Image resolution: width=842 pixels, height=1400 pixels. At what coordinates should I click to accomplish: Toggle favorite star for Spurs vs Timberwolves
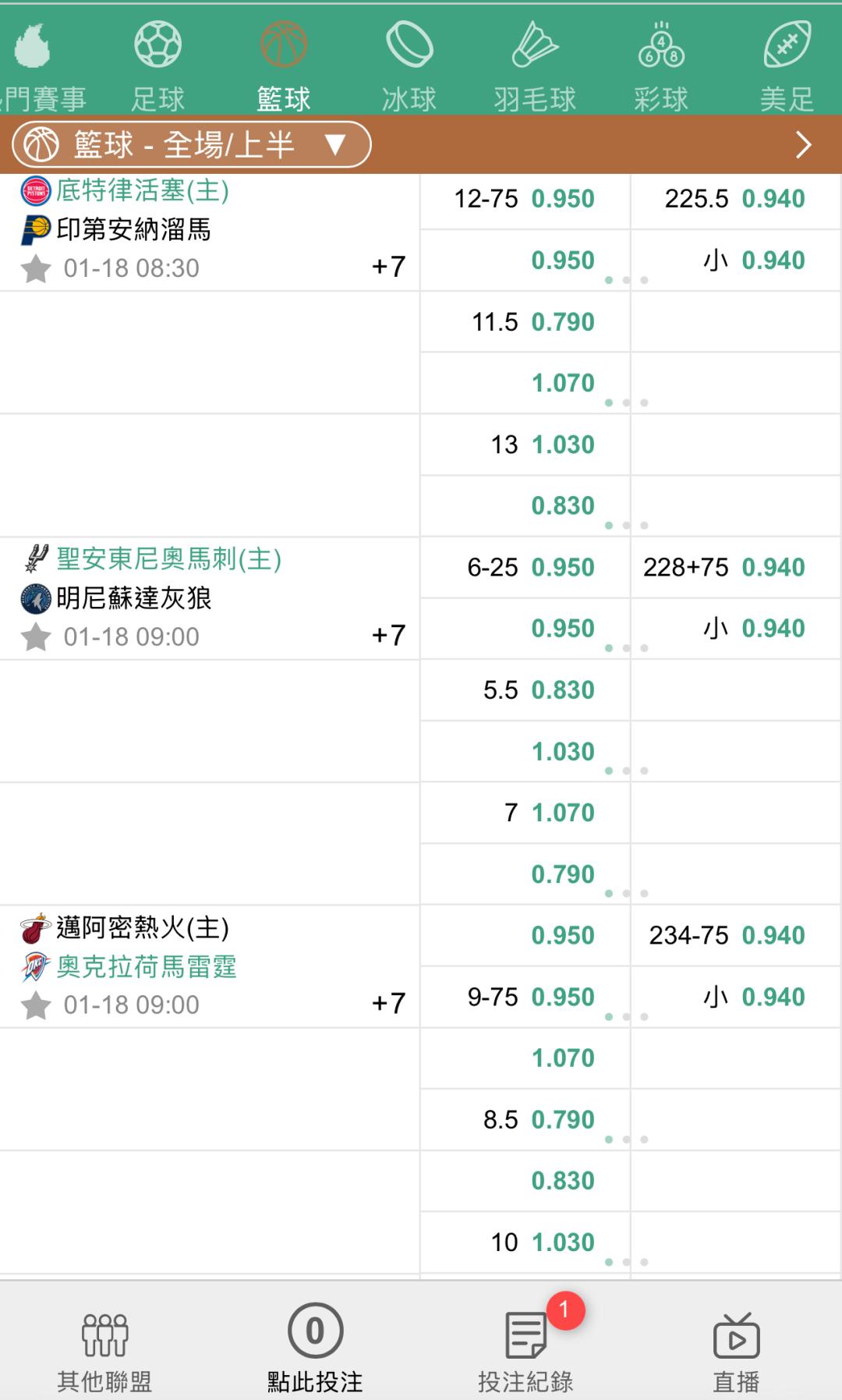(36, 637)
